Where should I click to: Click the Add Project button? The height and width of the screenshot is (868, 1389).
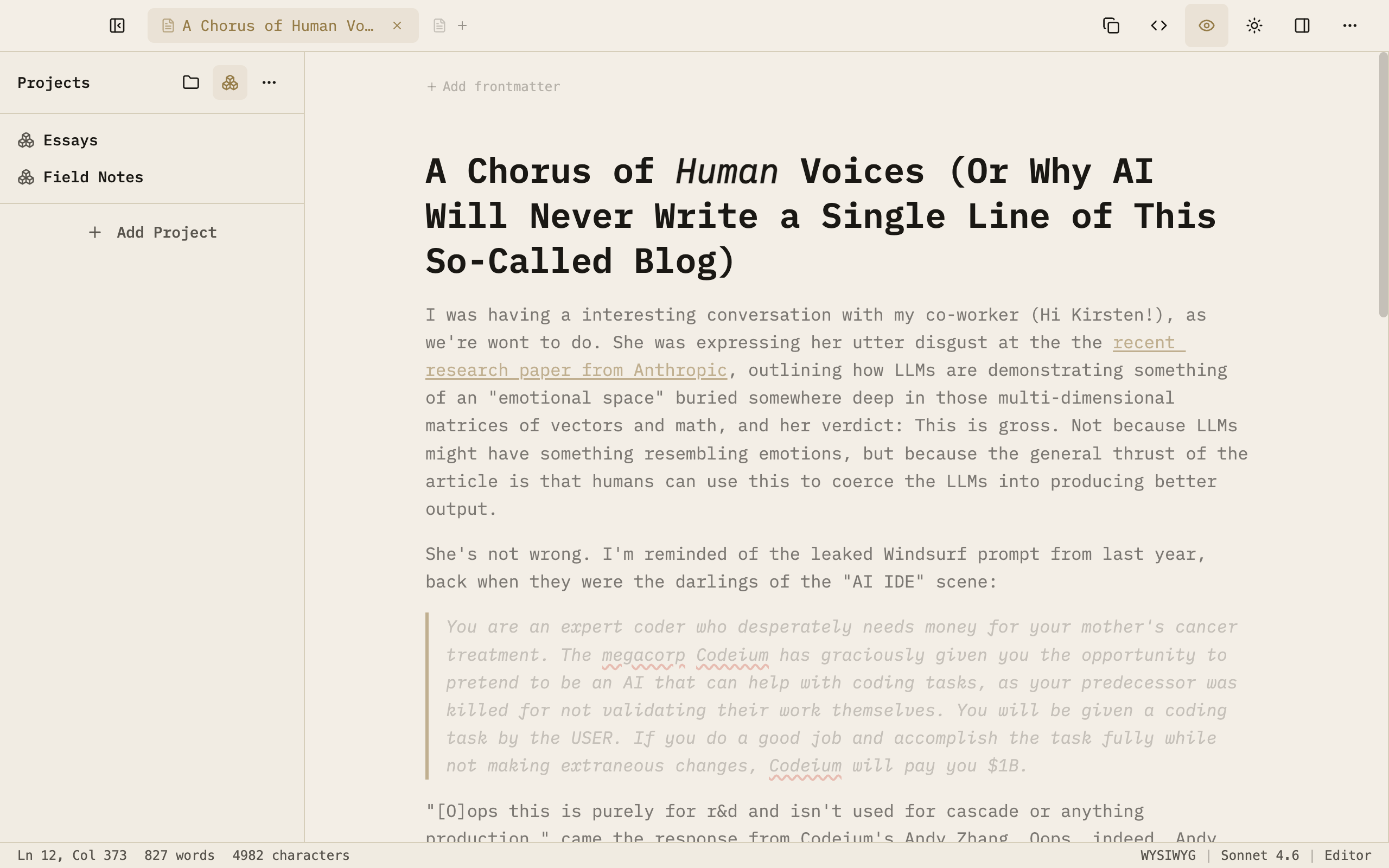[x=152, y=233]
